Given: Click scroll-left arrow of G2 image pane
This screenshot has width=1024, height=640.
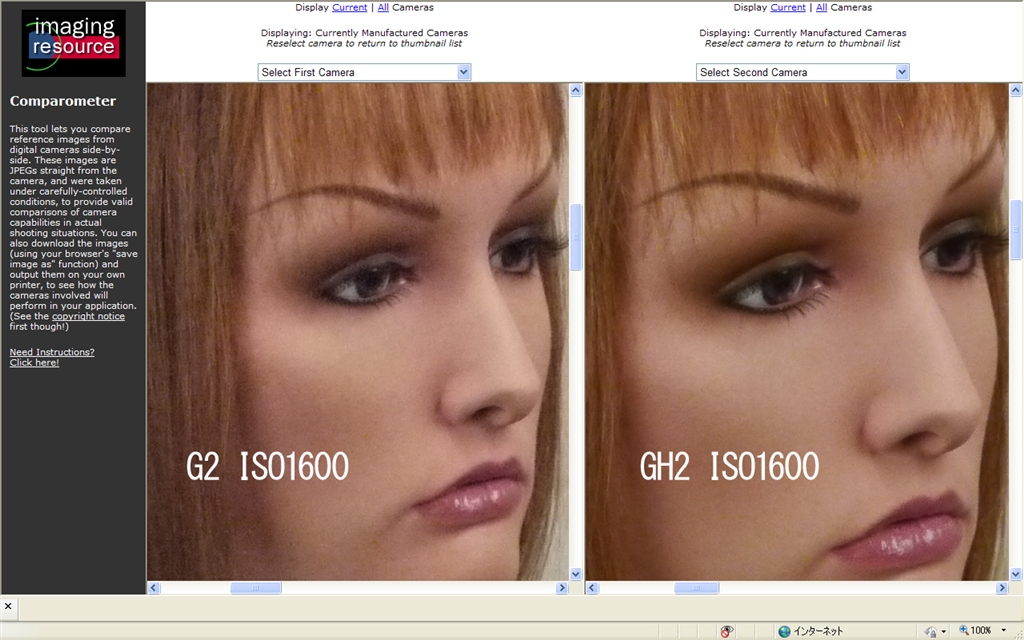Looking at the screenshot, I should pos(153,588).
